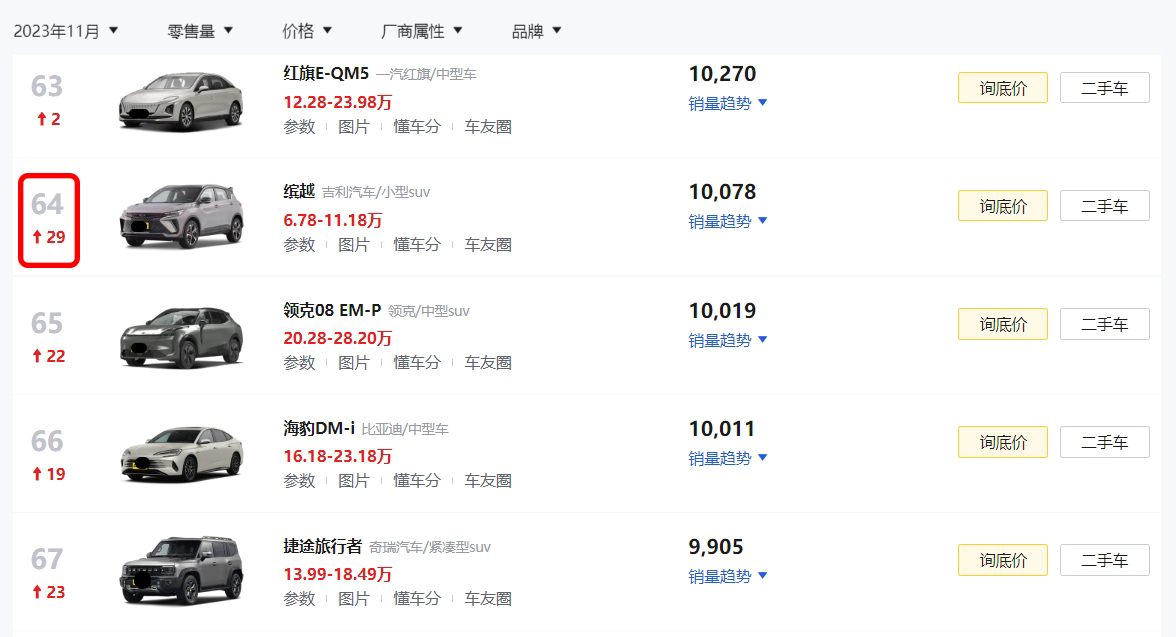
Task: Open 懂车分 link for 领克08 EM-P
Action: click(x=417, y=362)
